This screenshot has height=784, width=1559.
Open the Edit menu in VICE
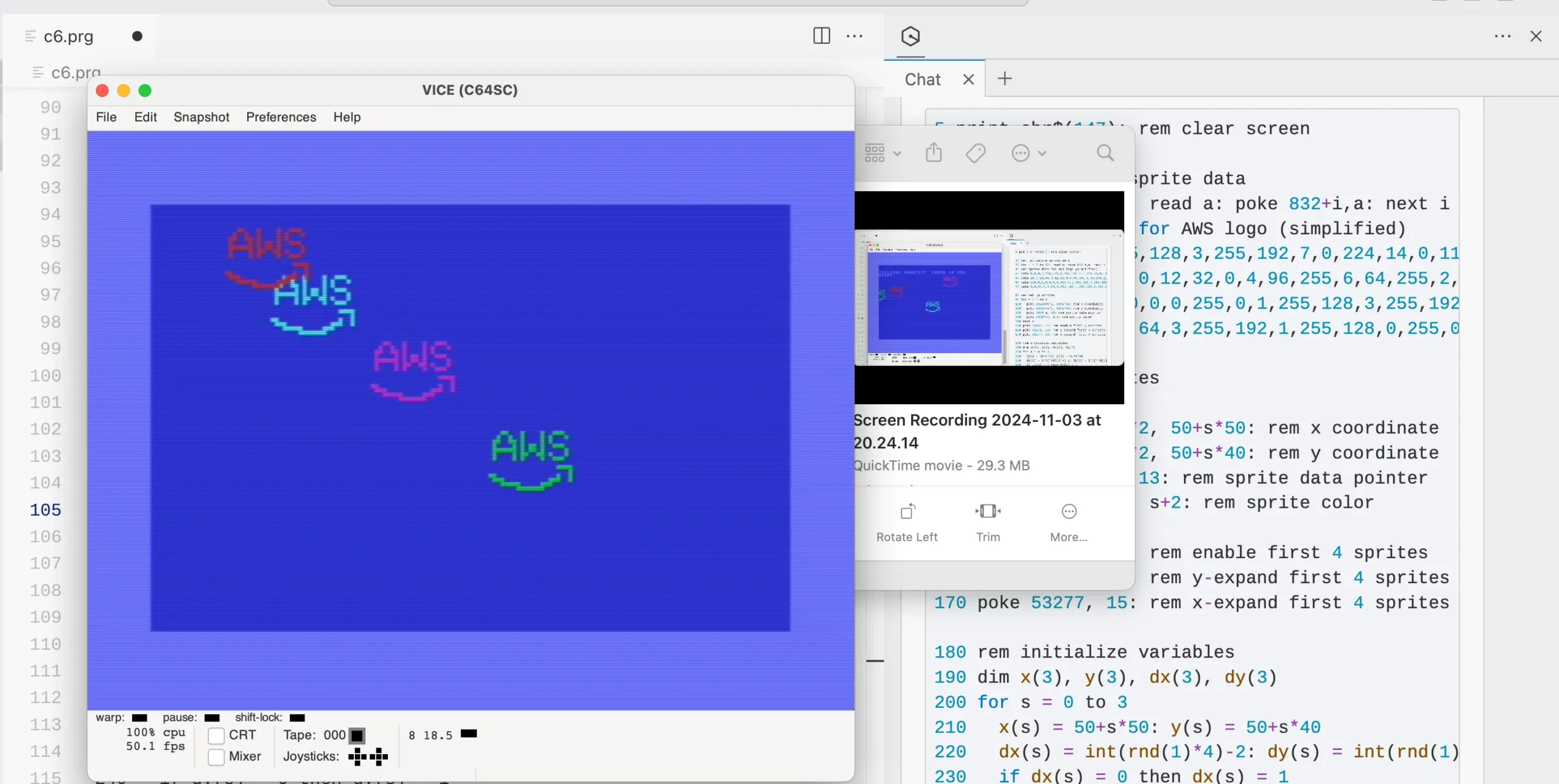tap(146, 117)
